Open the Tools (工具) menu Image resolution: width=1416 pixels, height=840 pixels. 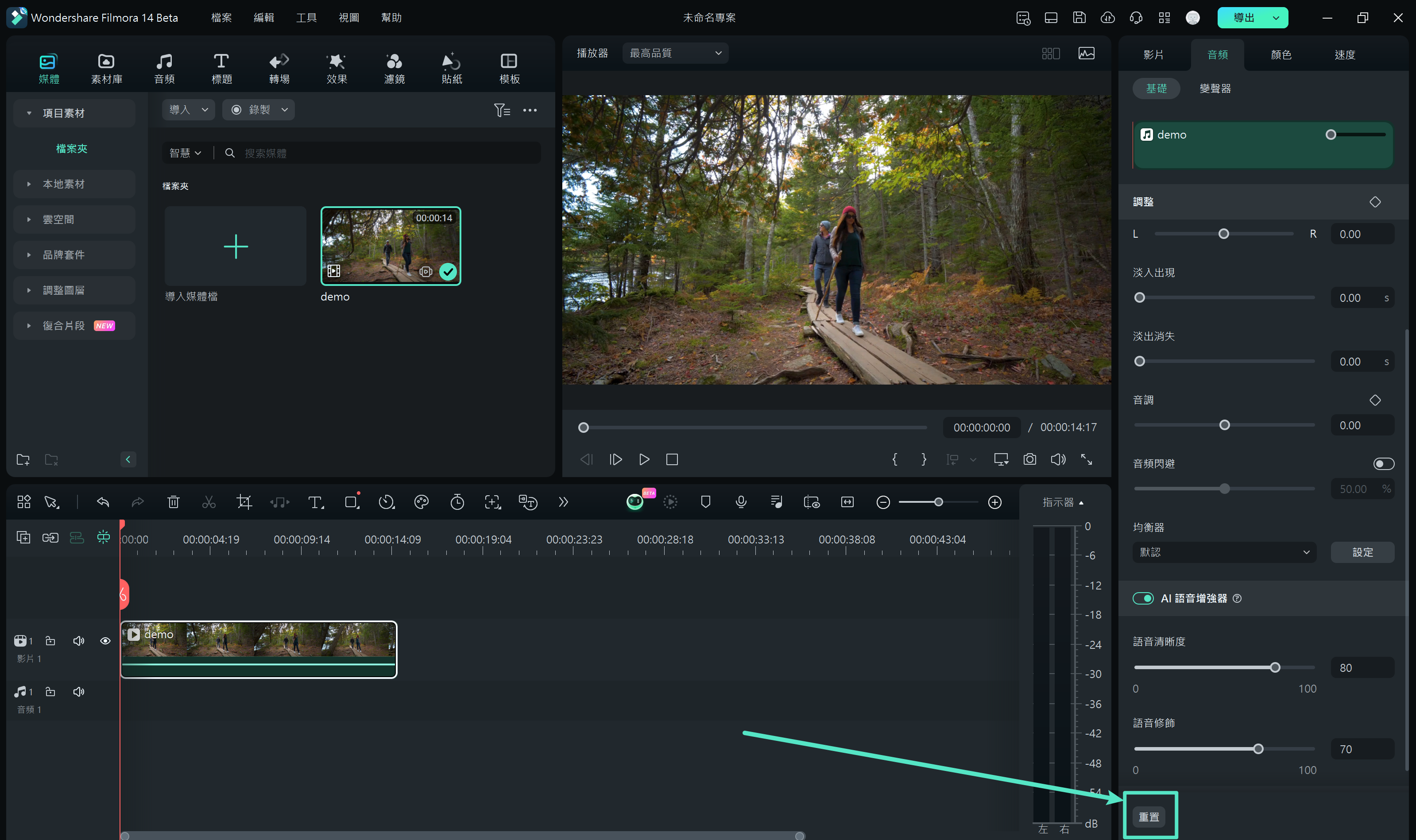306,18
